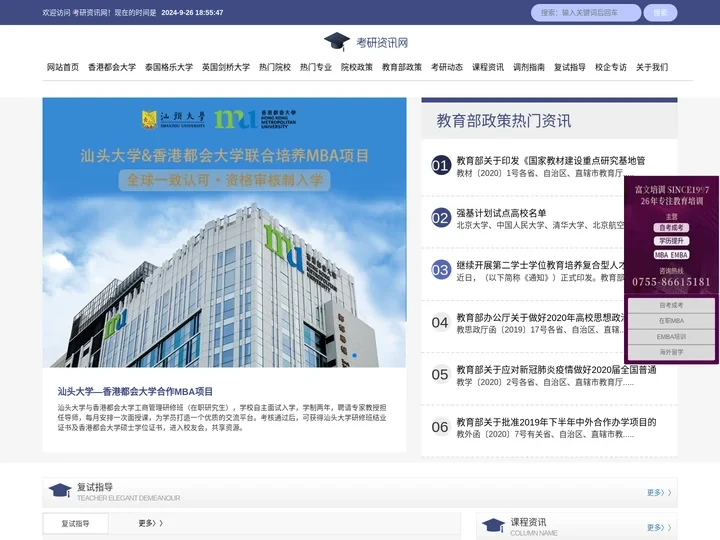Viewport: 720px width, 540px height.
Task: Click the graduation cap site logo
Action: pyautogui.click(x=337, y=42)
